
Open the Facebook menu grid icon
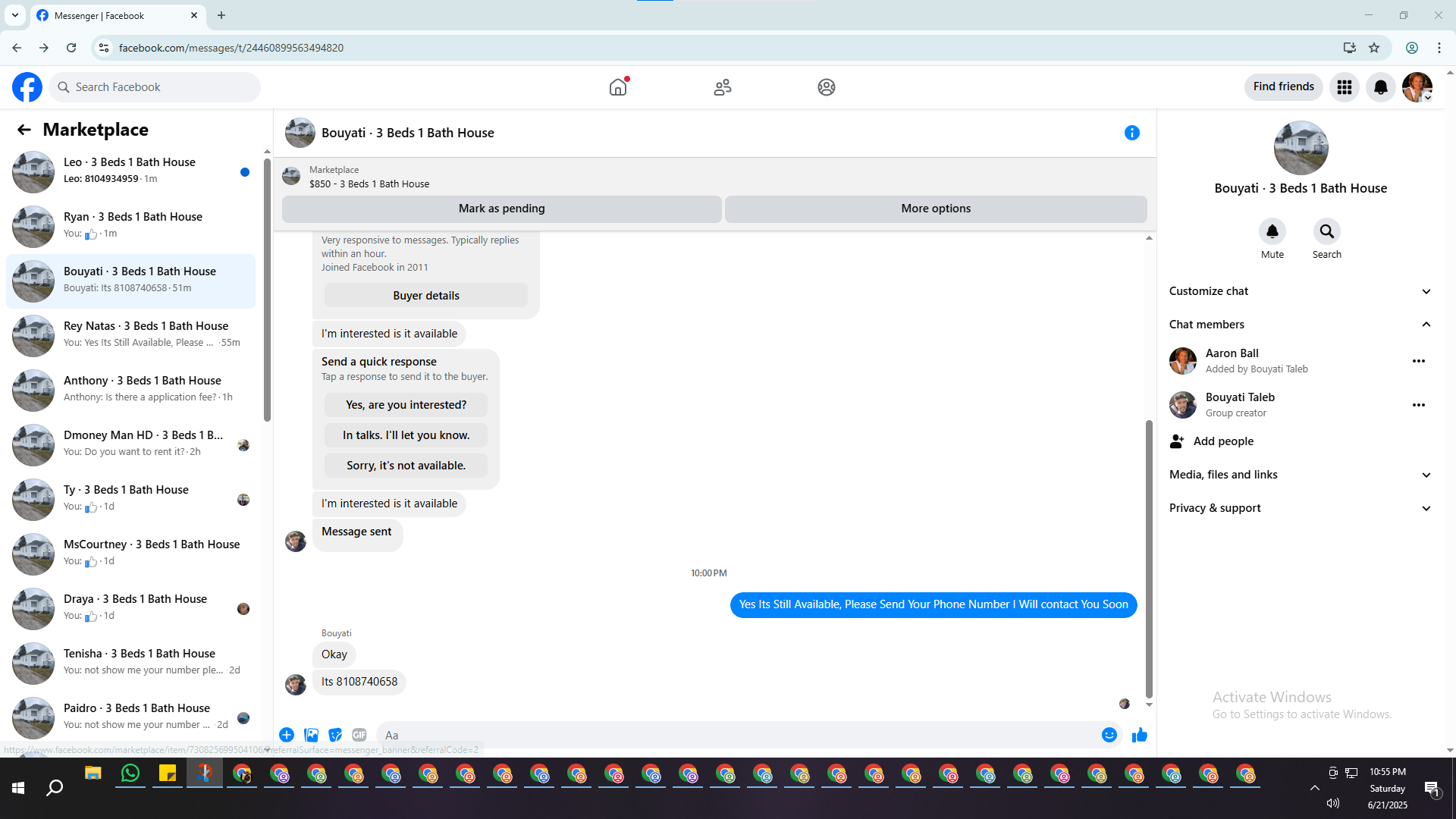click(1344, 87)
